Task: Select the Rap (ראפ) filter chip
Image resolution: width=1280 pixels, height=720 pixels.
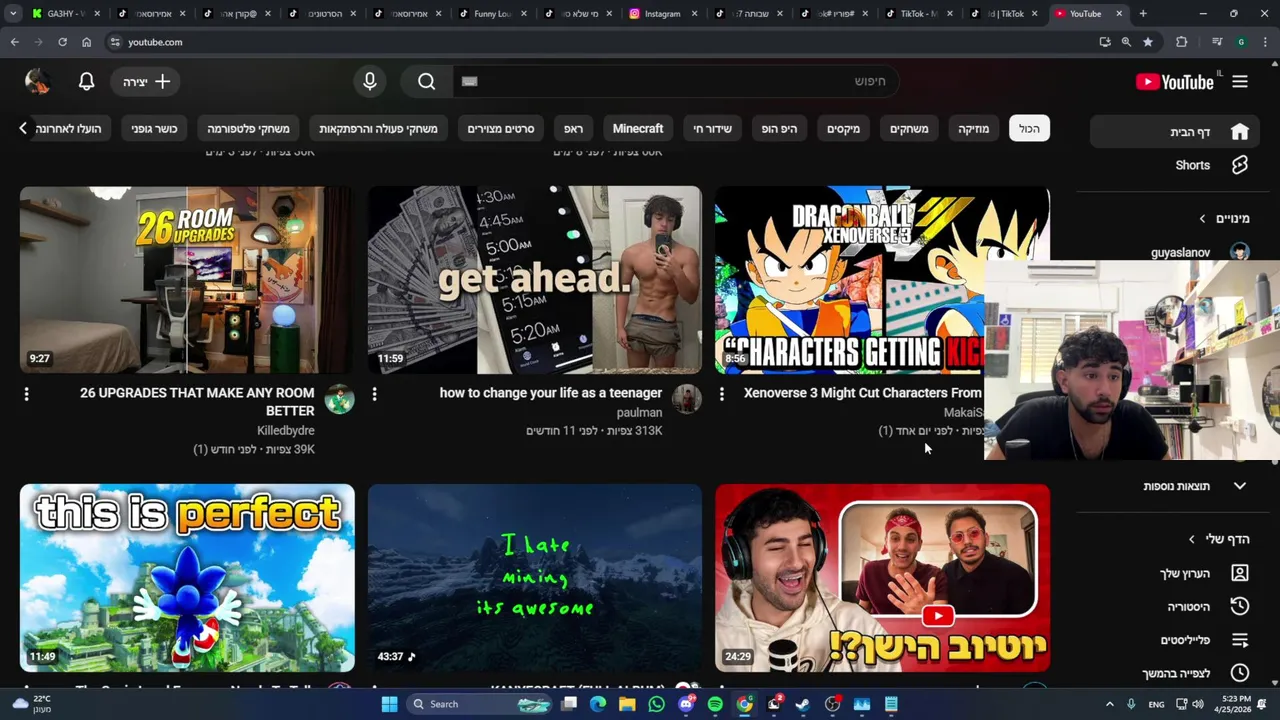Action: pos(573,129)
